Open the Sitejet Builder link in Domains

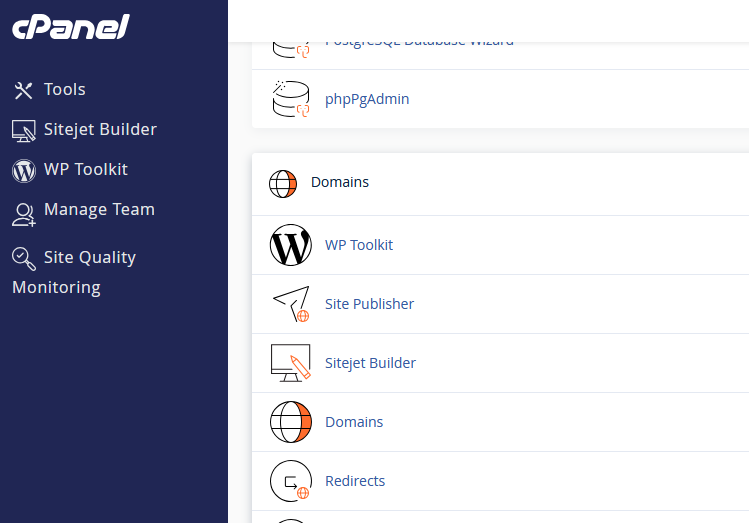coord(370,363)
